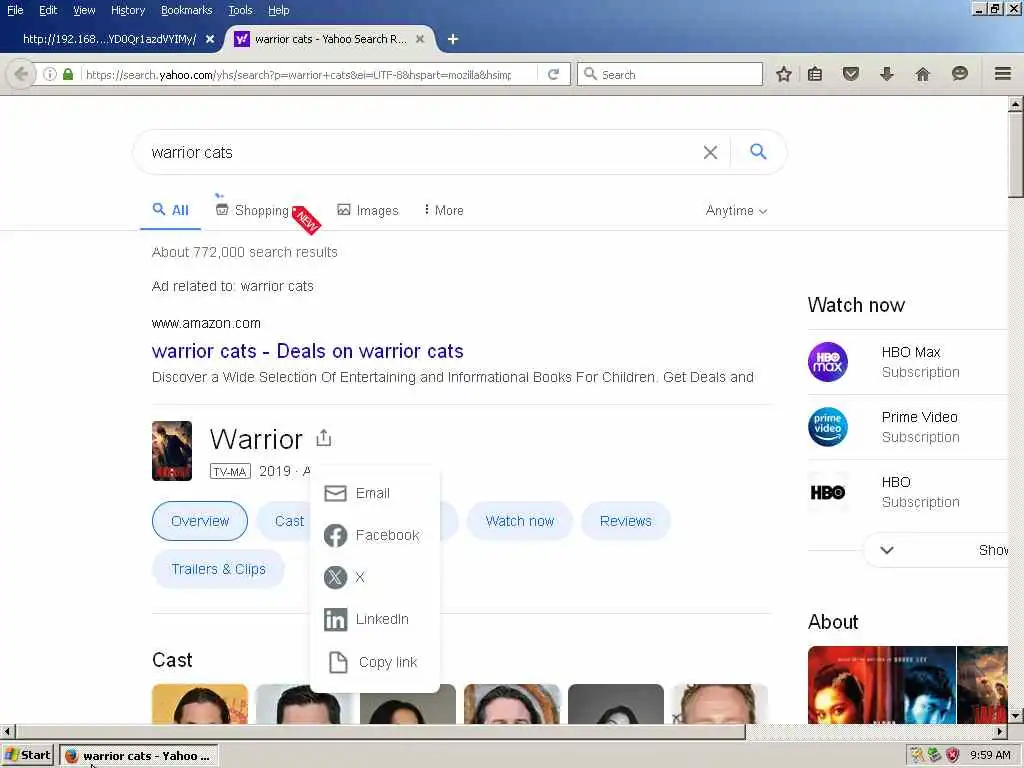Viewport: 1024px width, 768px height.
Task: Open the Tools menu
Action: (x=240, y=10)
